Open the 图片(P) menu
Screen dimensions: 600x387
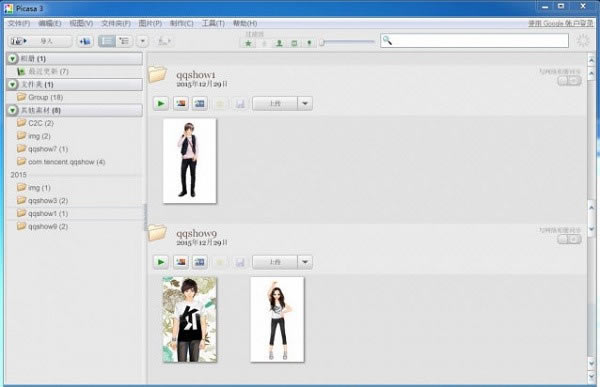(x=150, y=23)
